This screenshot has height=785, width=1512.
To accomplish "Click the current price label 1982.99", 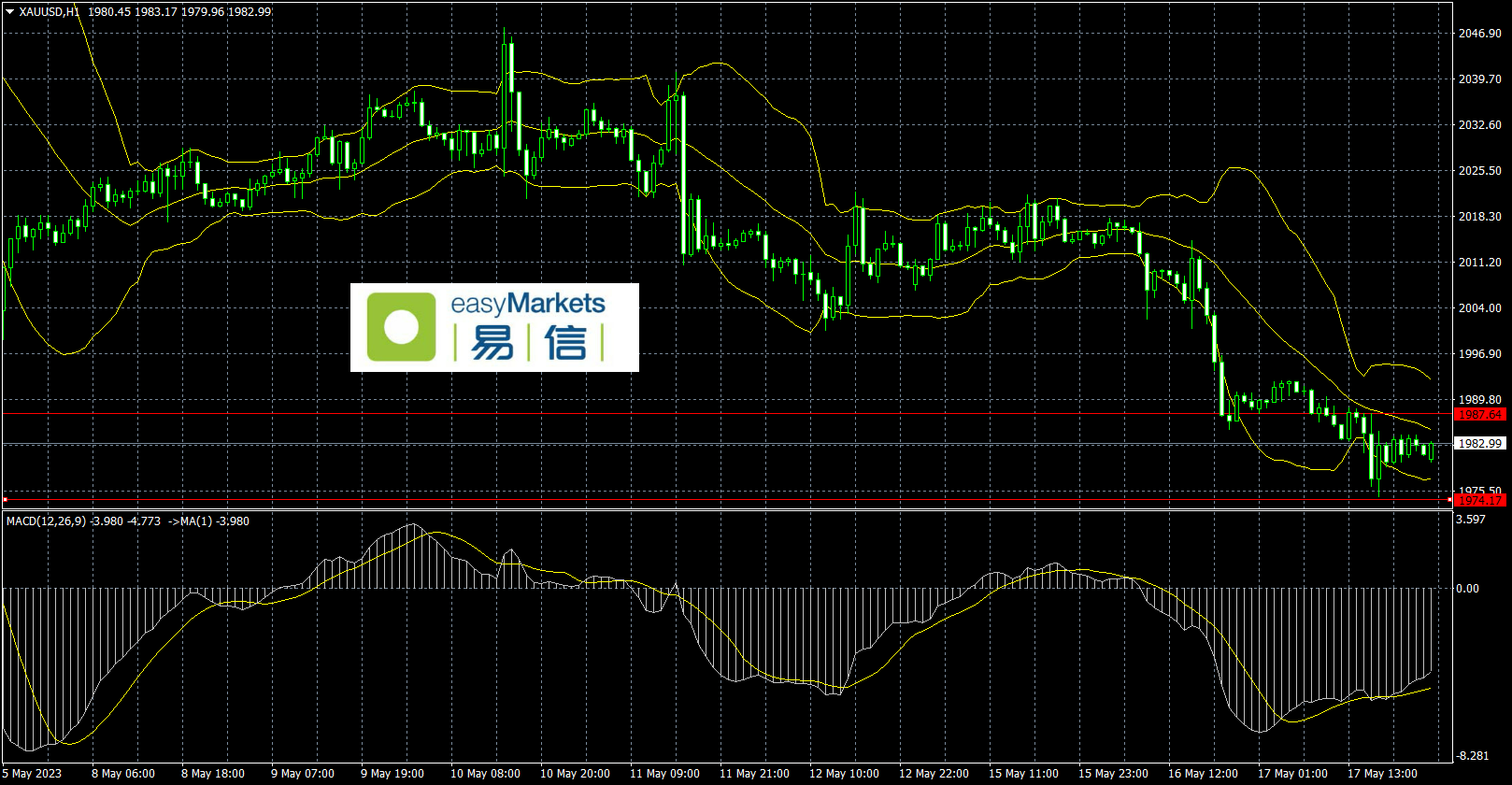I will click(x=1480, y=444).
